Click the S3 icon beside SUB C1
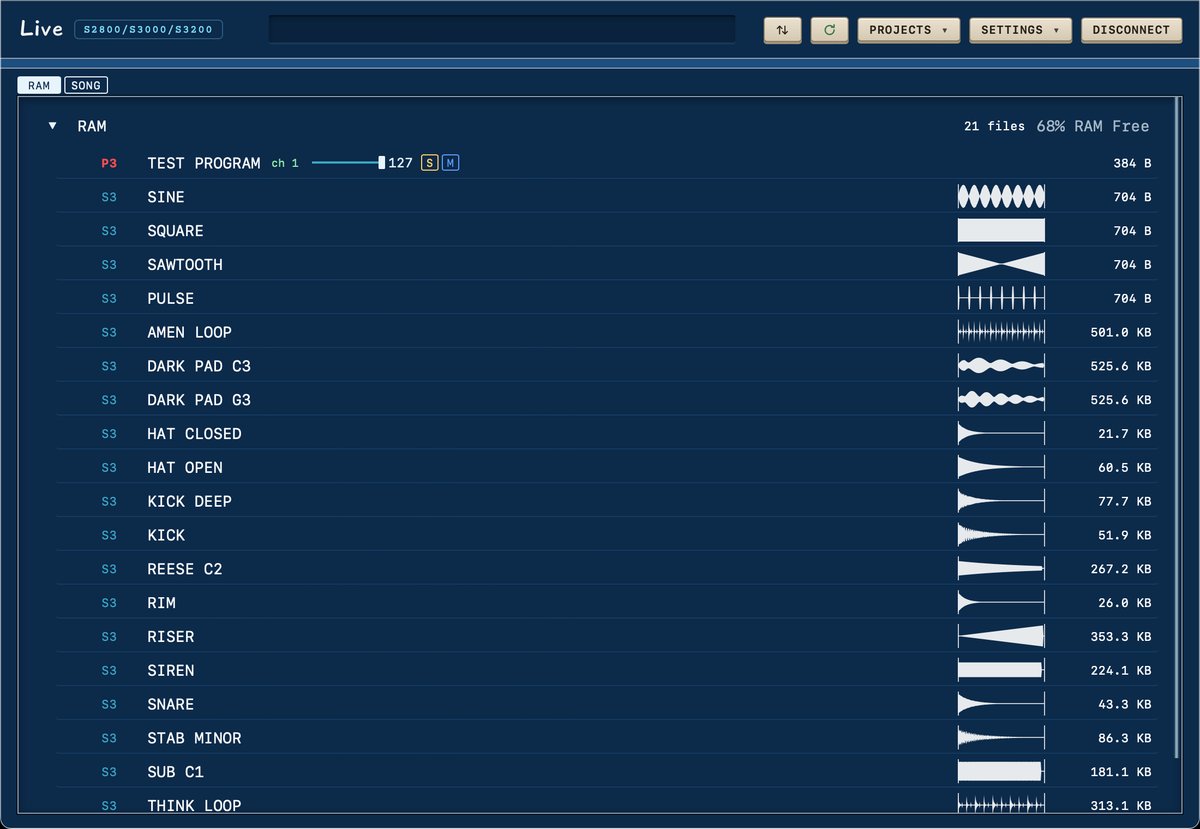The width and height of the screenshot is (1200, 829). coord(109,772)
